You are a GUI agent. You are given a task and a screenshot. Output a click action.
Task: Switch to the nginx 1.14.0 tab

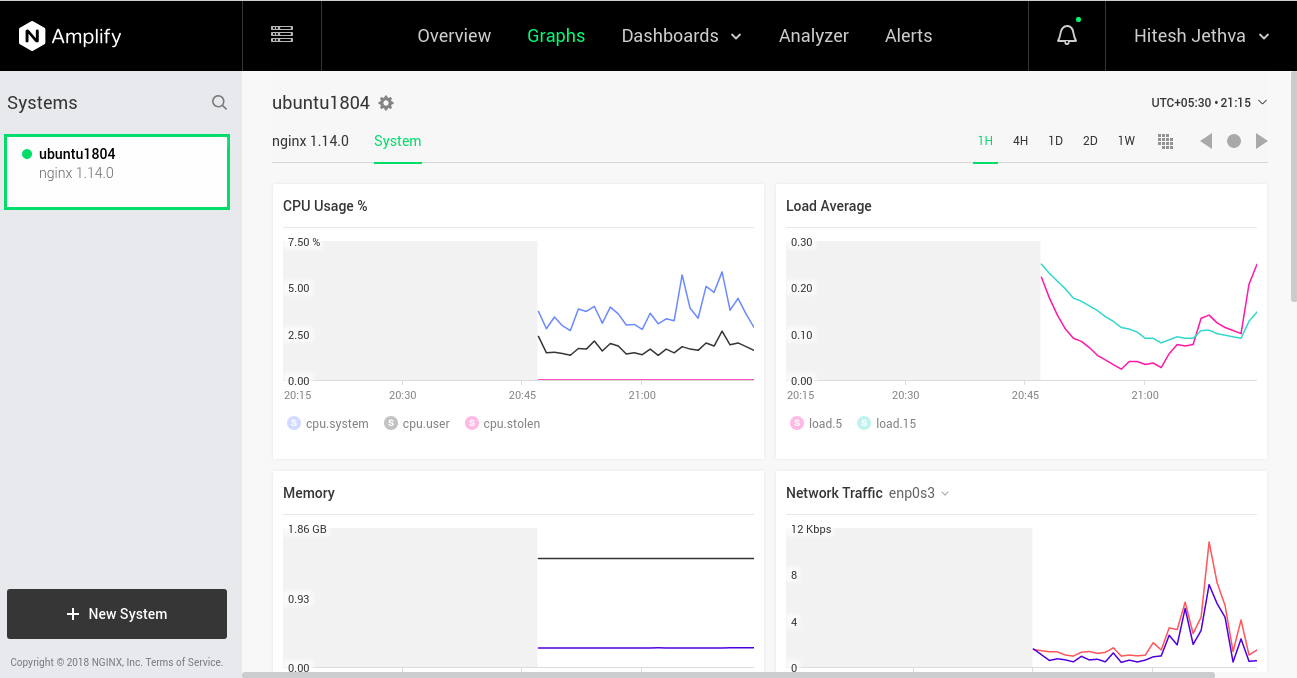point(310,141)
